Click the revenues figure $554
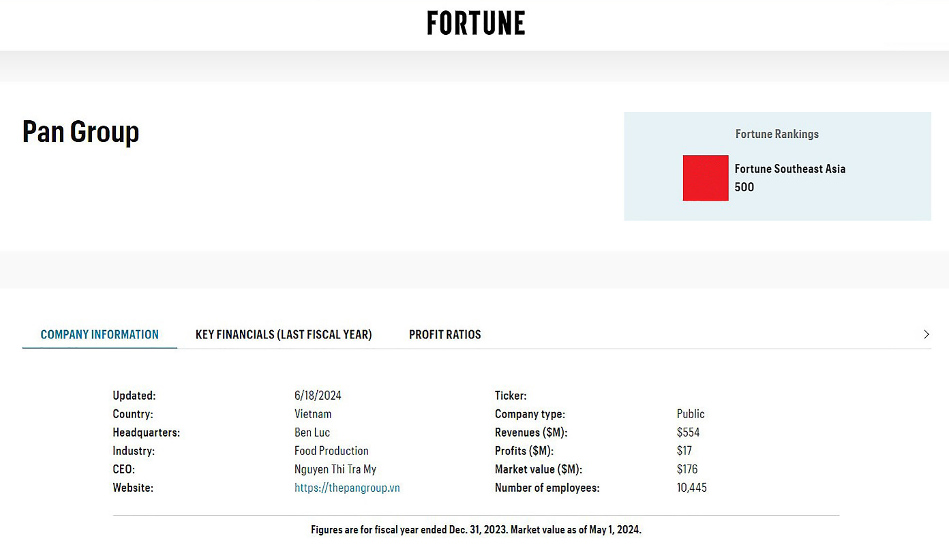This screenshot has height=545, width=949. [688, 433]
